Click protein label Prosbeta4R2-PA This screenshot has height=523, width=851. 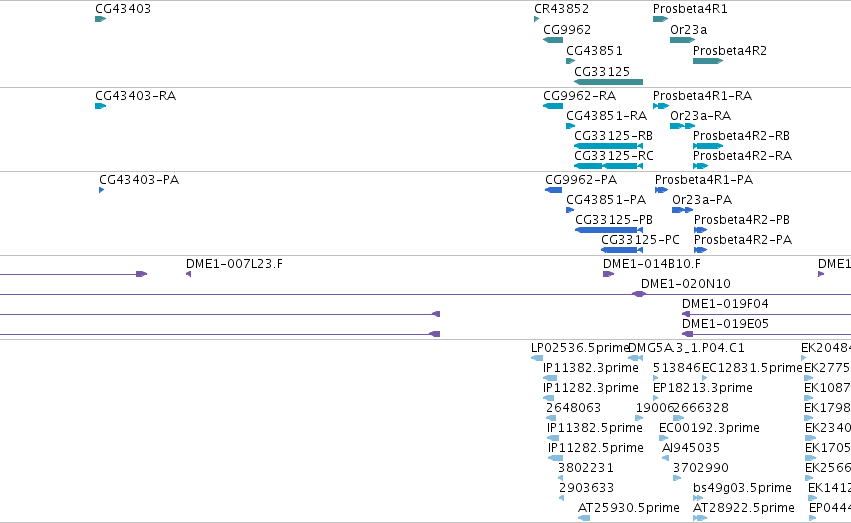point(742,240)
